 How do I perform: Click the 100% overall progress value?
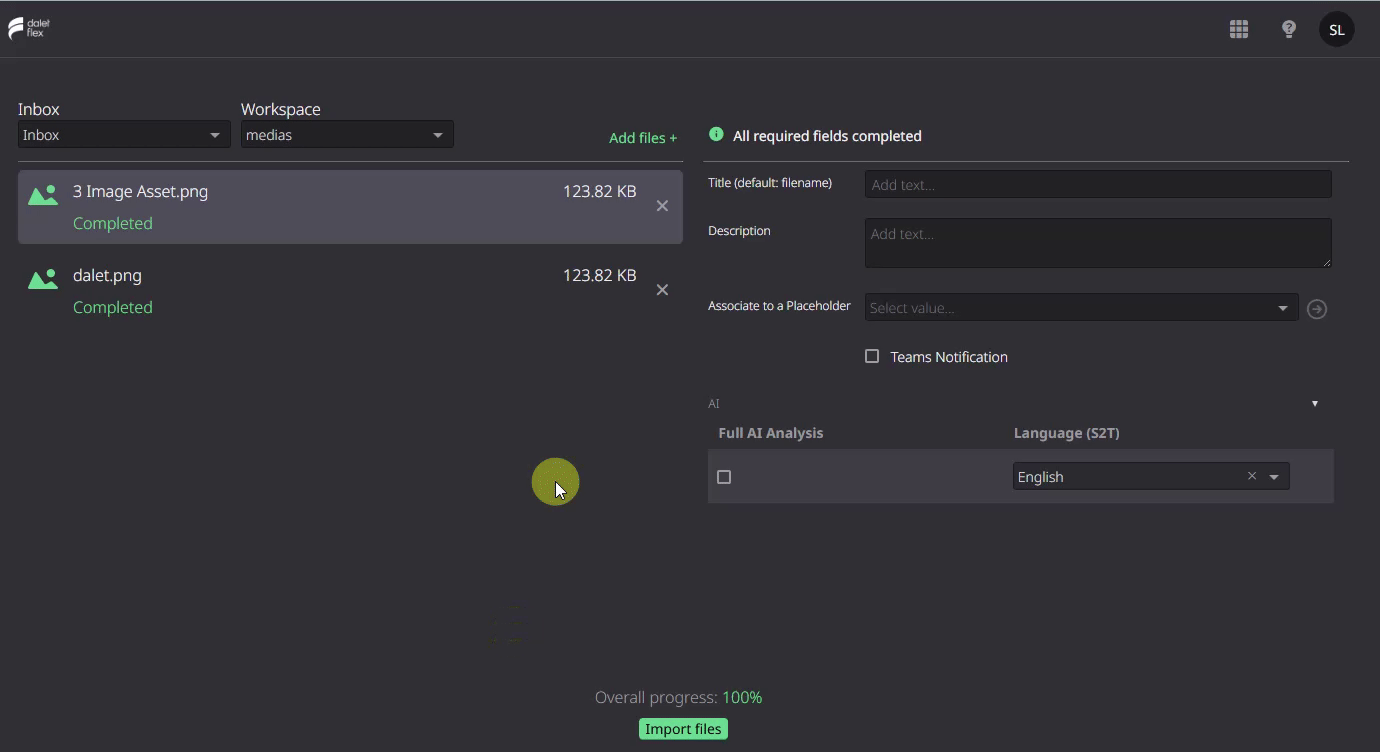click(742, 697)
